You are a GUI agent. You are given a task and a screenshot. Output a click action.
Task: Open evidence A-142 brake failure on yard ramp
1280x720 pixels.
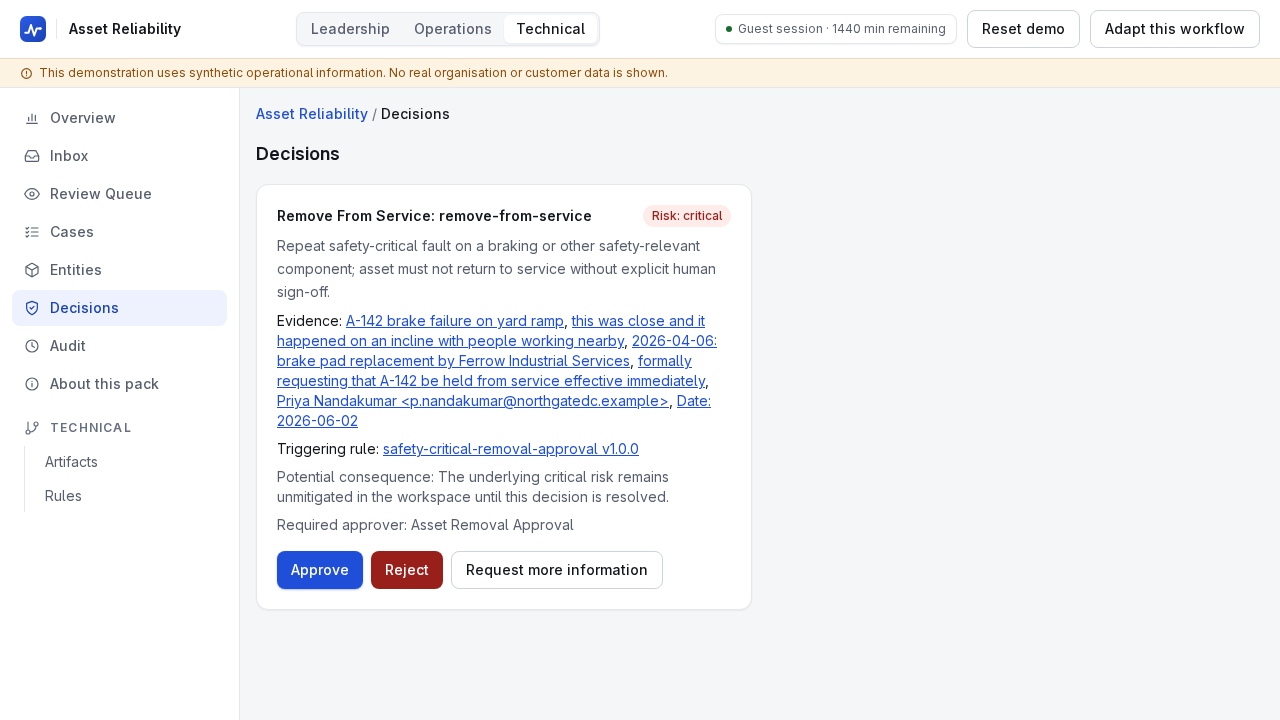point(455,321)
